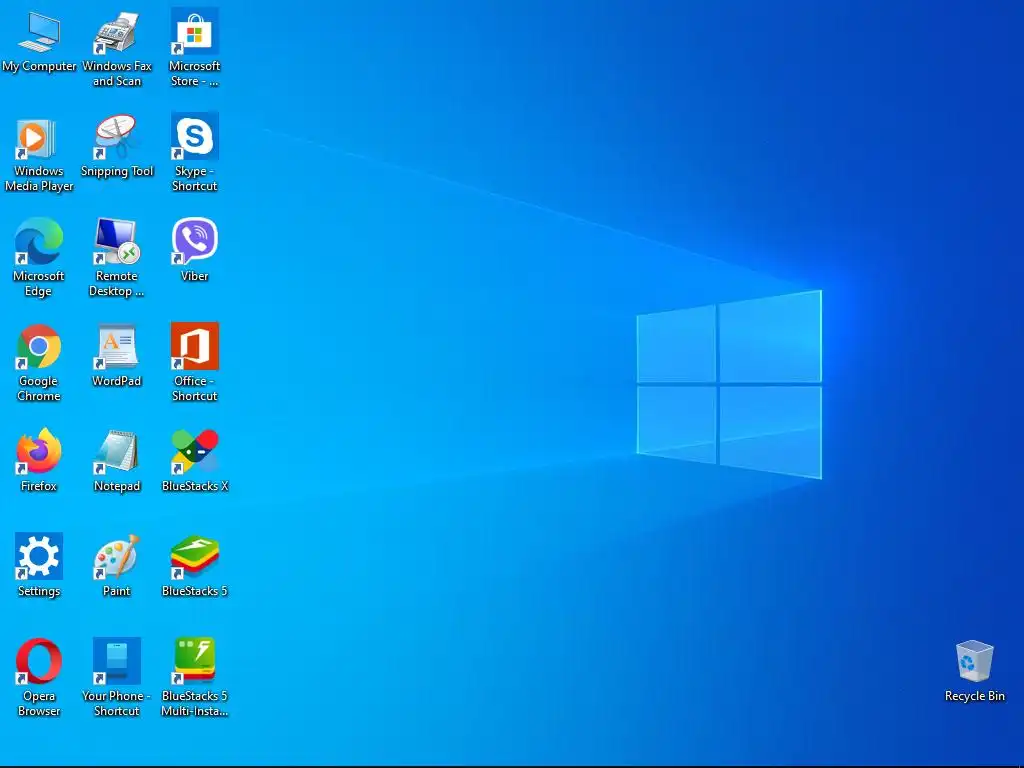1024x768 pixels.
Task: Select the BlueStacks X shortcut icon
Action: click(x=195, y=451)
